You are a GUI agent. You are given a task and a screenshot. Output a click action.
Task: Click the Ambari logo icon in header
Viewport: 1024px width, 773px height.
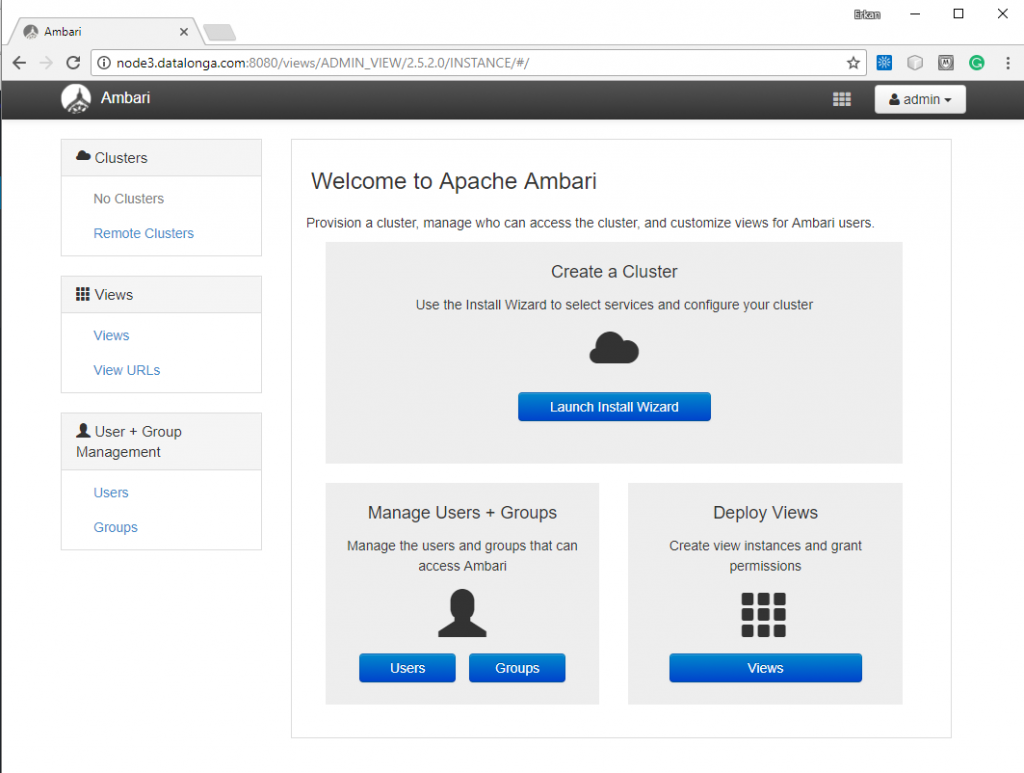[x=76, y=99]
